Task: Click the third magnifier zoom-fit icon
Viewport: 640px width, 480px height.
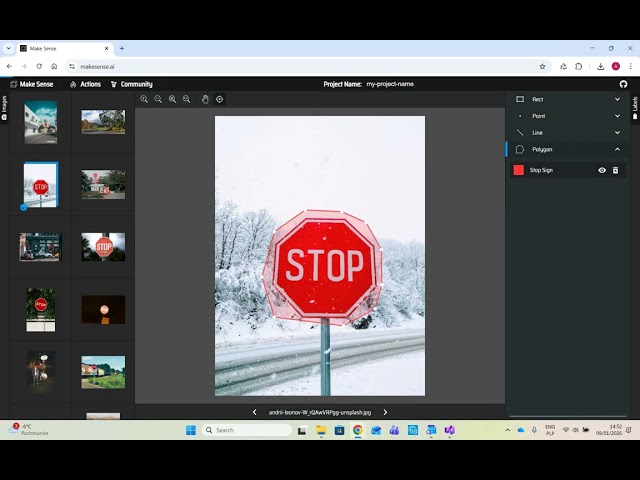Action: (173, 99)
